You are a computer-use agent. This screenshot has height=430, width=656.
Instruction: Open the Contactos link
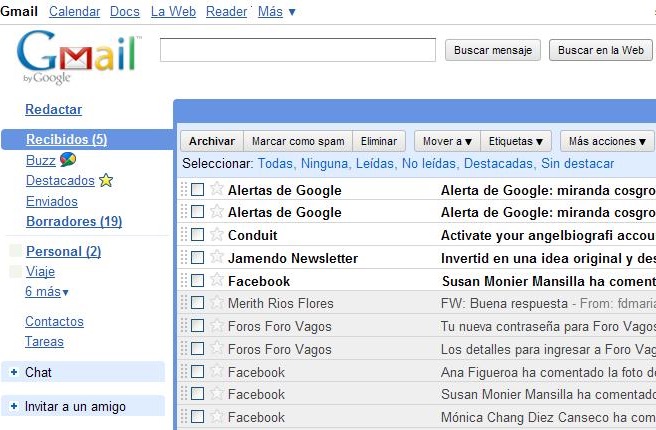point(54,322)
